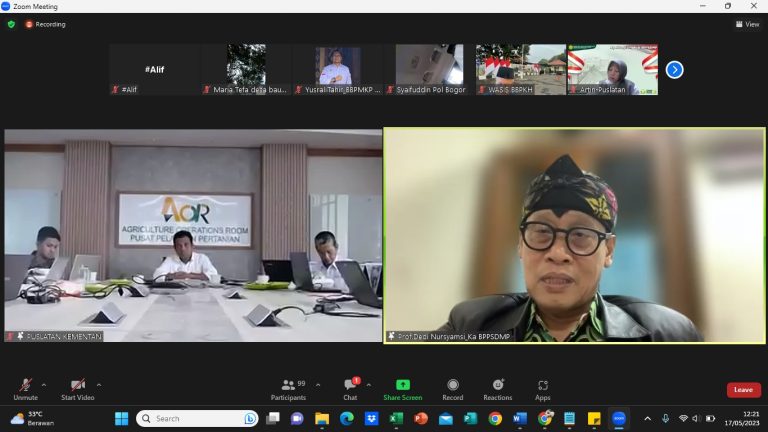Open the Reactions menu
The height and width of the screenshot is (432, 768).
click(x=498, y=390)
